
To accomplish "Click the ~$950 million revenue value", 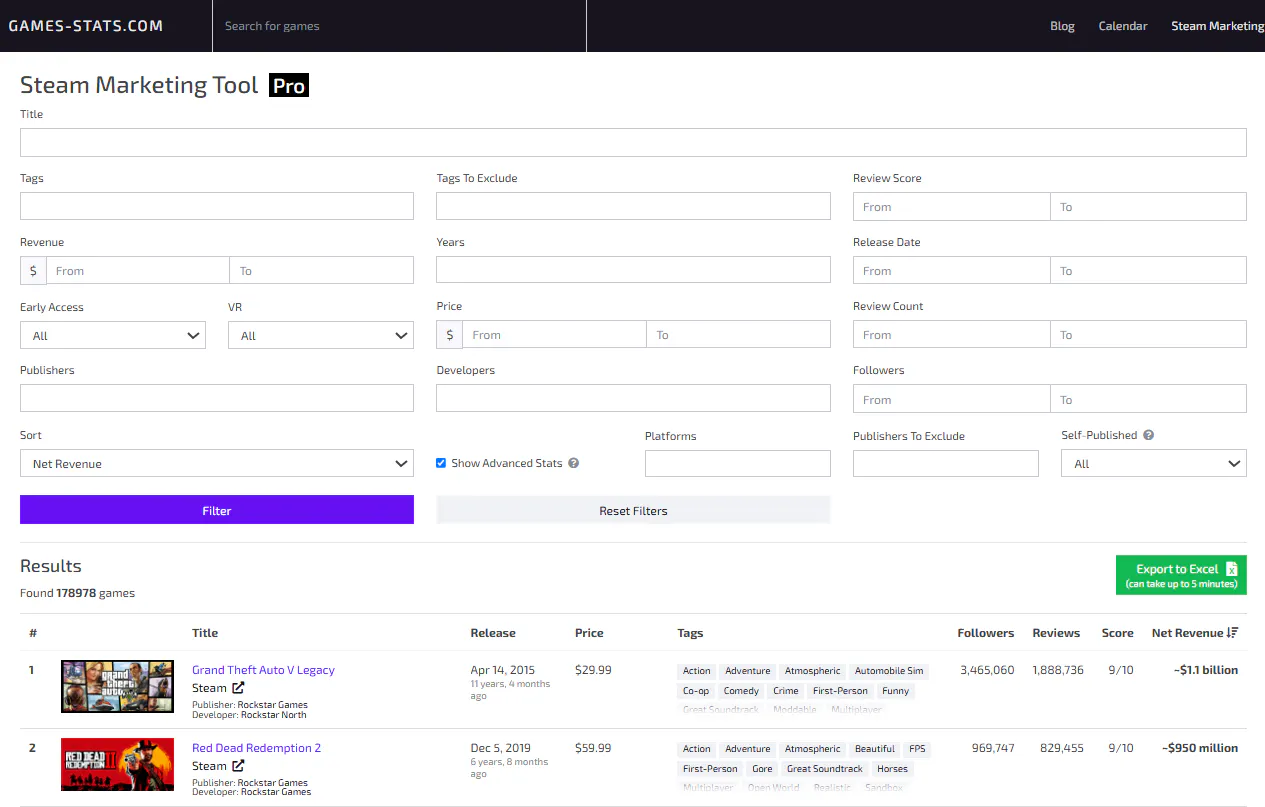I will pyautogui.click(x=1200, y=748).
